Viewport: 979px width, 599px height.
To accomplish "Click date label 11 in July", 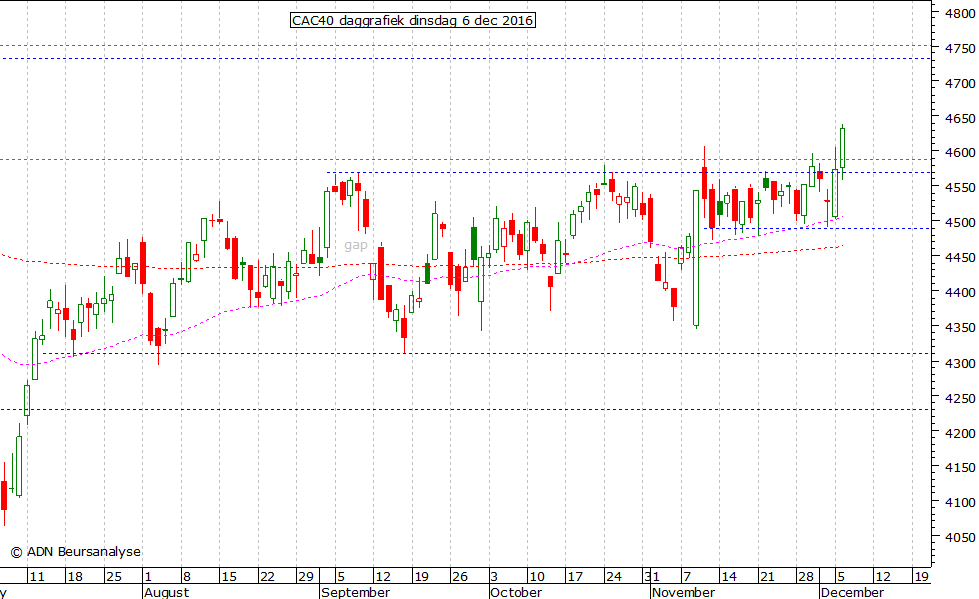I will click(x=37, y=577).
